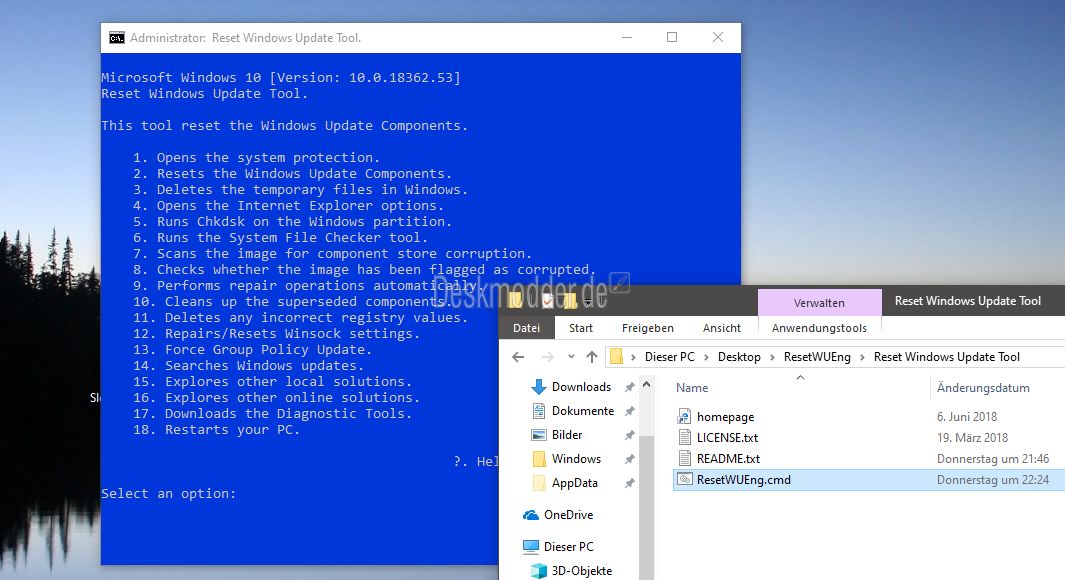1065x580 pixels.
Task: Switch to the Anwendungstools ribbon tab
Action: click(x=819, y=328)
